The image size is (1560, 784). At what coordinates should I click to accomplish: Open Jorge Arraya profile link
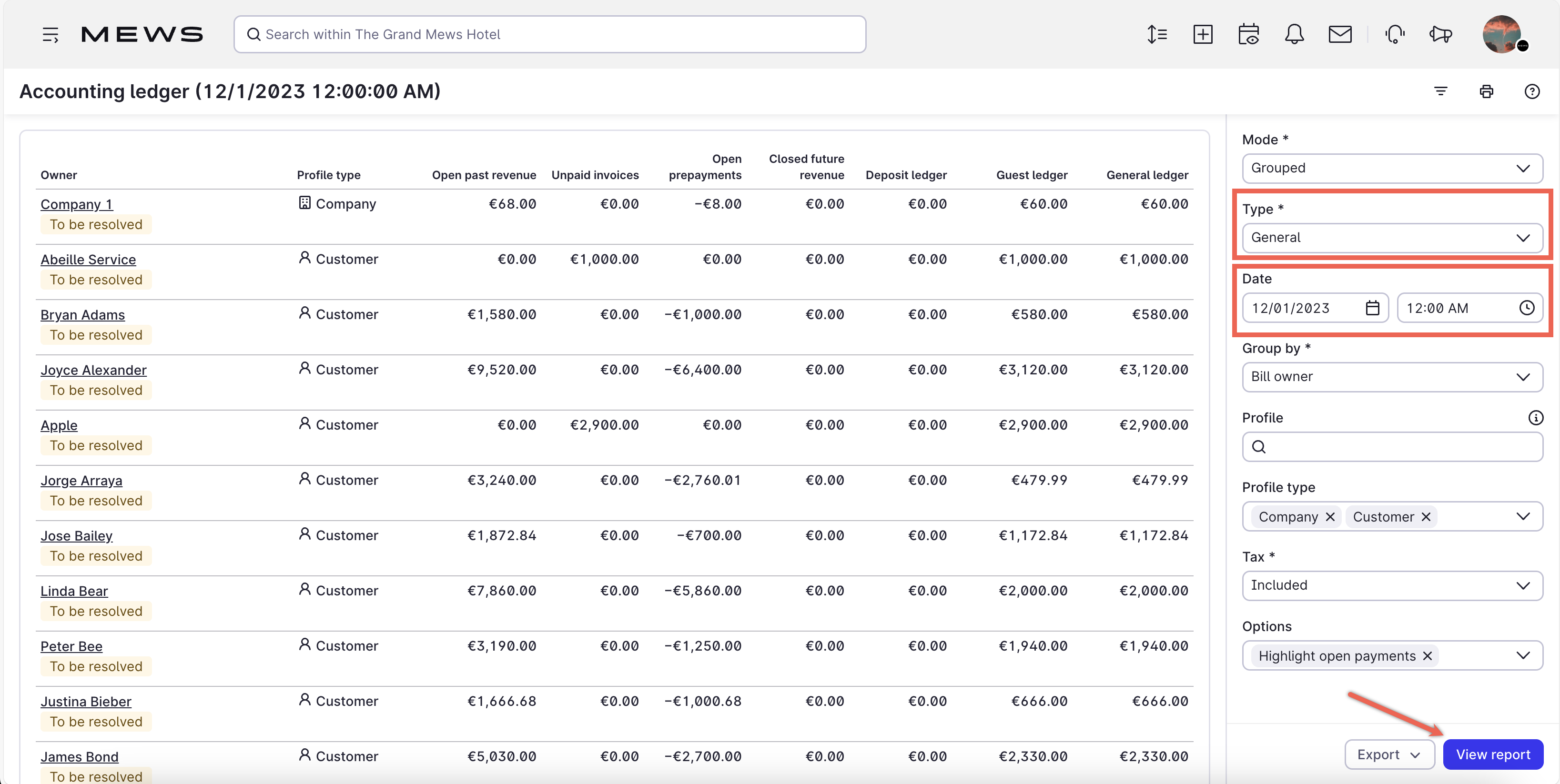point(81,481)
